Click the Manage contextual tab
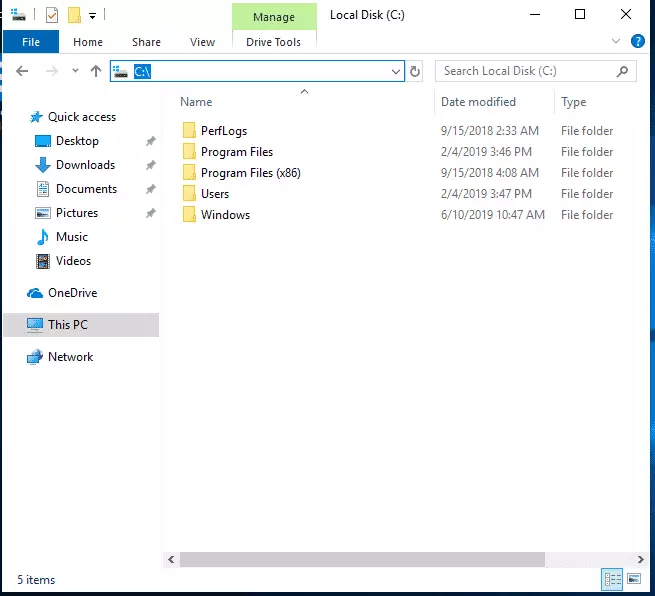Screen dimensions: 655x596 click(x=274, y=17)
